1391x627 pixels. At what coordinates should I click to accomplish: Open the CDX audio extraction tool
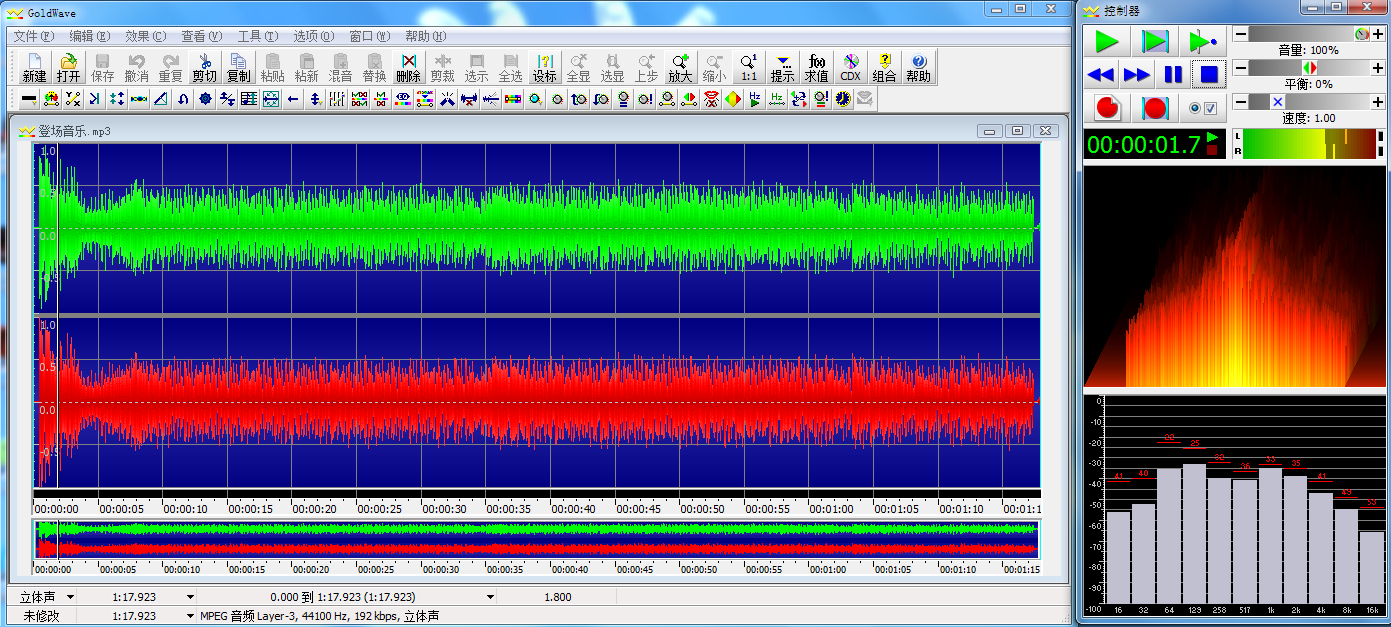coord(850,67)
